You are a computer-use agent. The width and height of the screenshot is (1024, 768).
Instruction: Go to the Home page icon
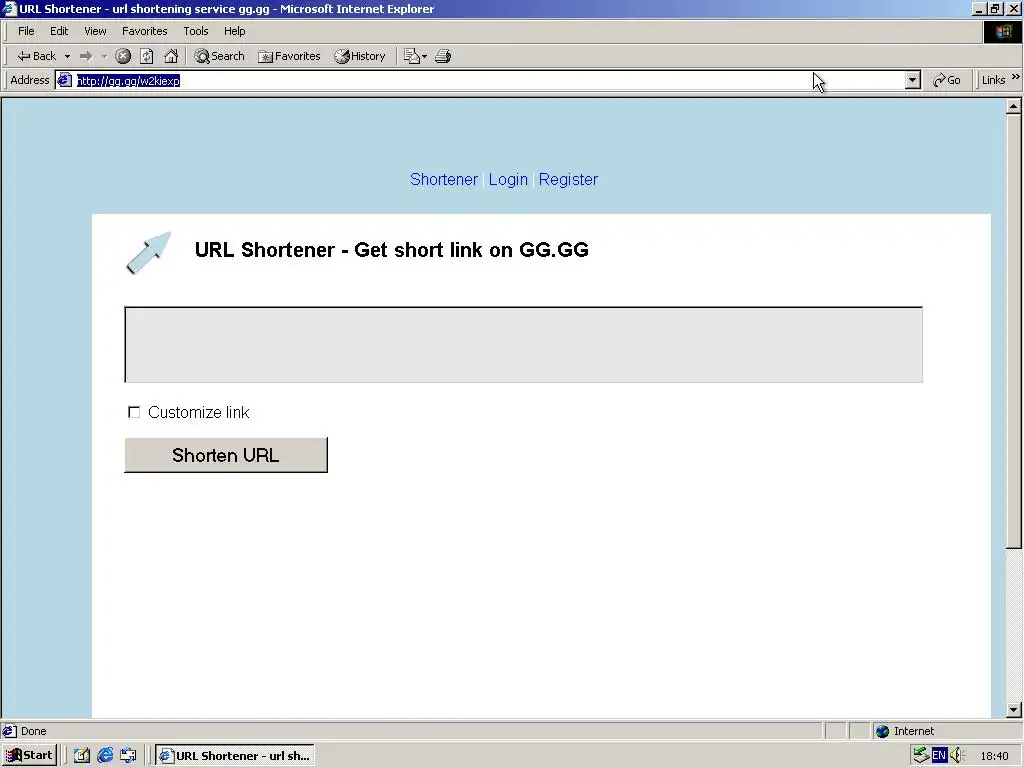click(x=171, y=56)
